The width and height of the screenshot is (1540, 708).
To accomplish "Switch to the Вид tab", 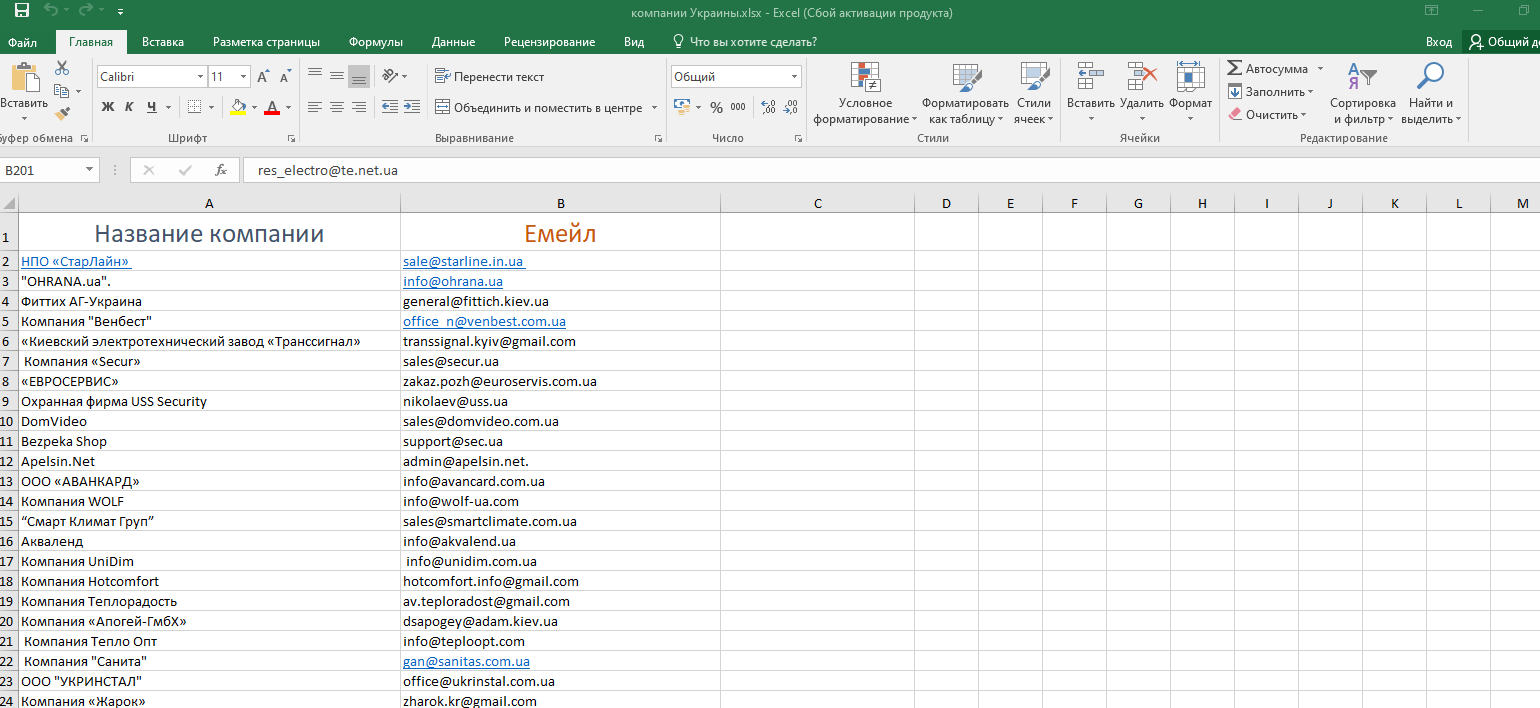I will point(634,42).
